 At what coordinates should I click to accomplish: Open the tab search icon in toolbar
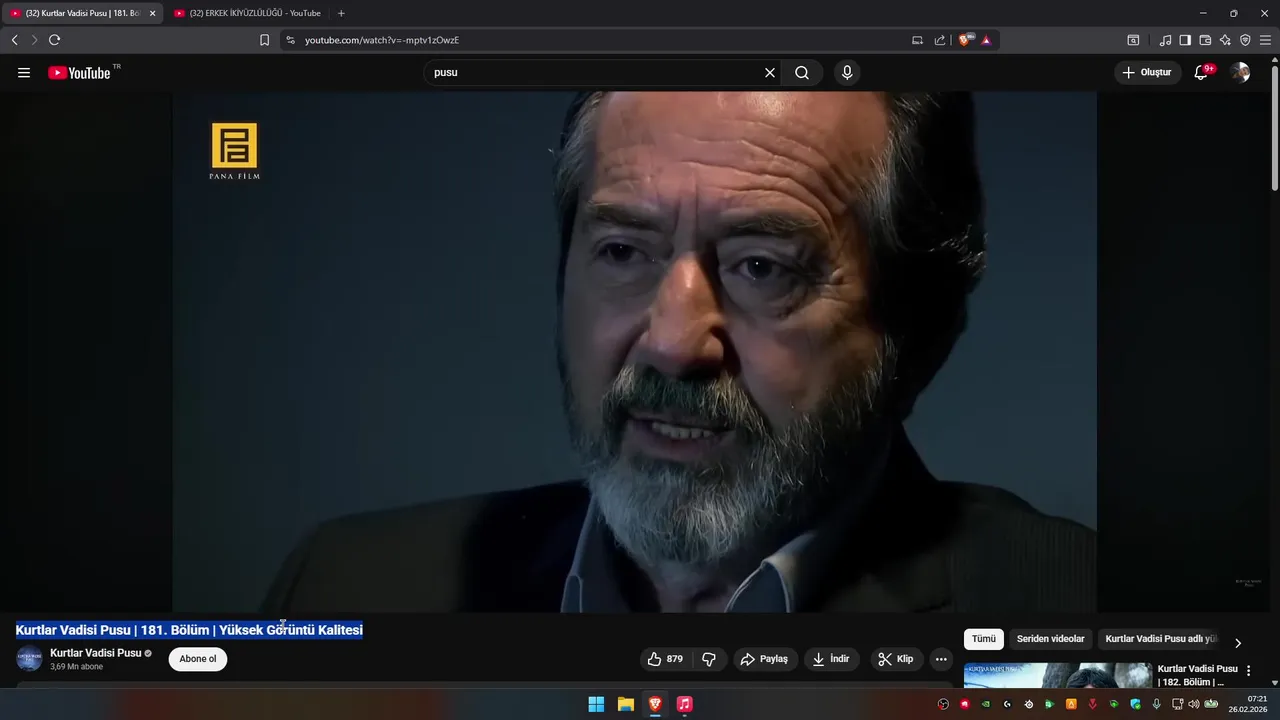[x=1133, y=40]
